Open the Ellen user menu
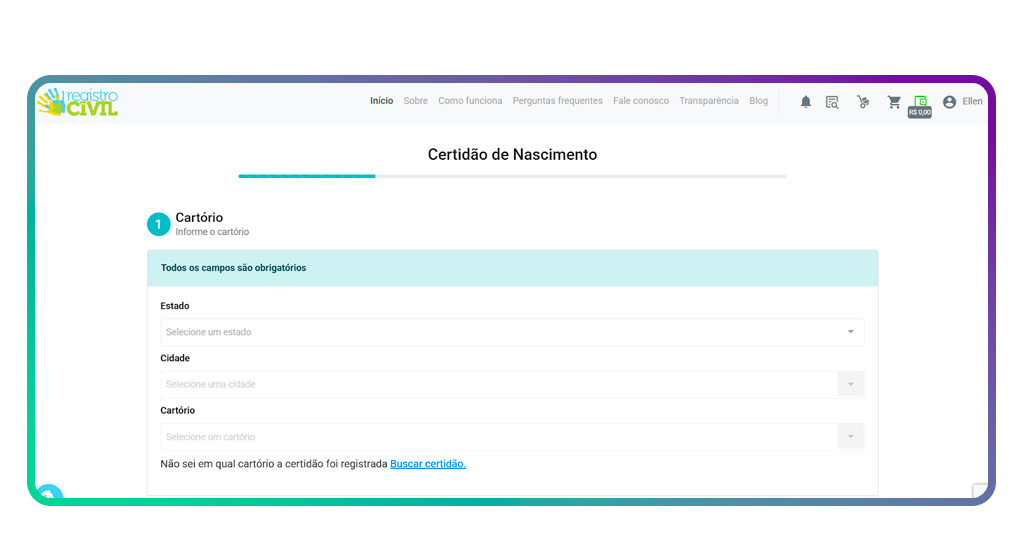This screenshot has width=1024, height=536. point(972,101)
